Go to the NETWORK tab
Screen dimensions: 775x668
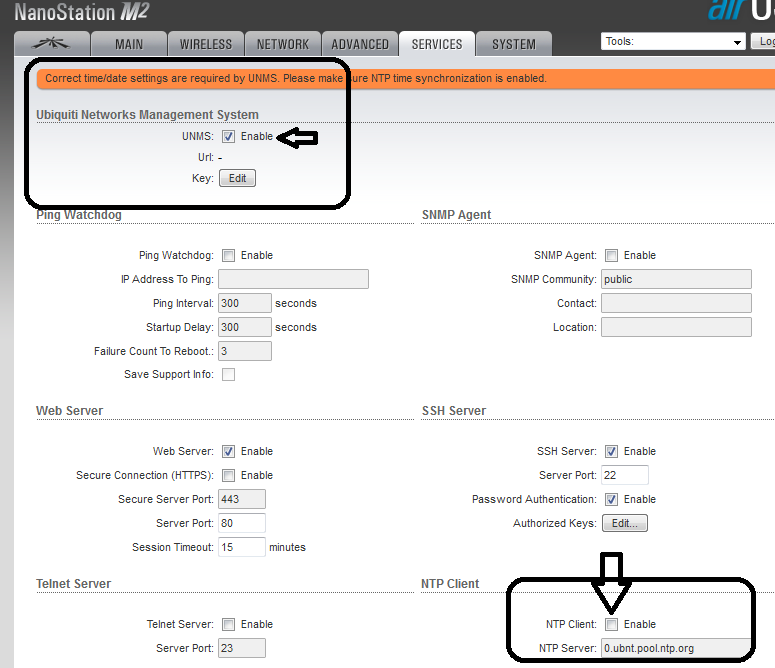(283, 44)
